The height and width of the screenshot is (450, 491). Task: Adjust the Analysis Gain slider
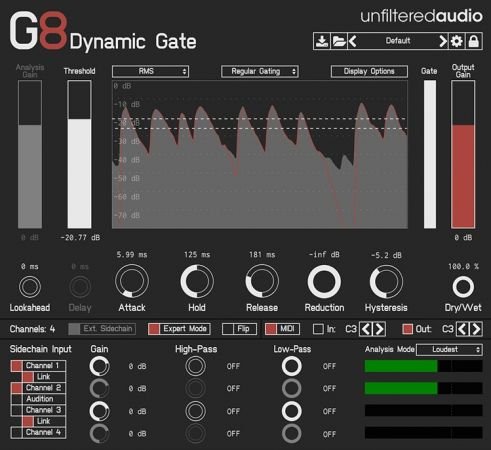tap(30, 154)
